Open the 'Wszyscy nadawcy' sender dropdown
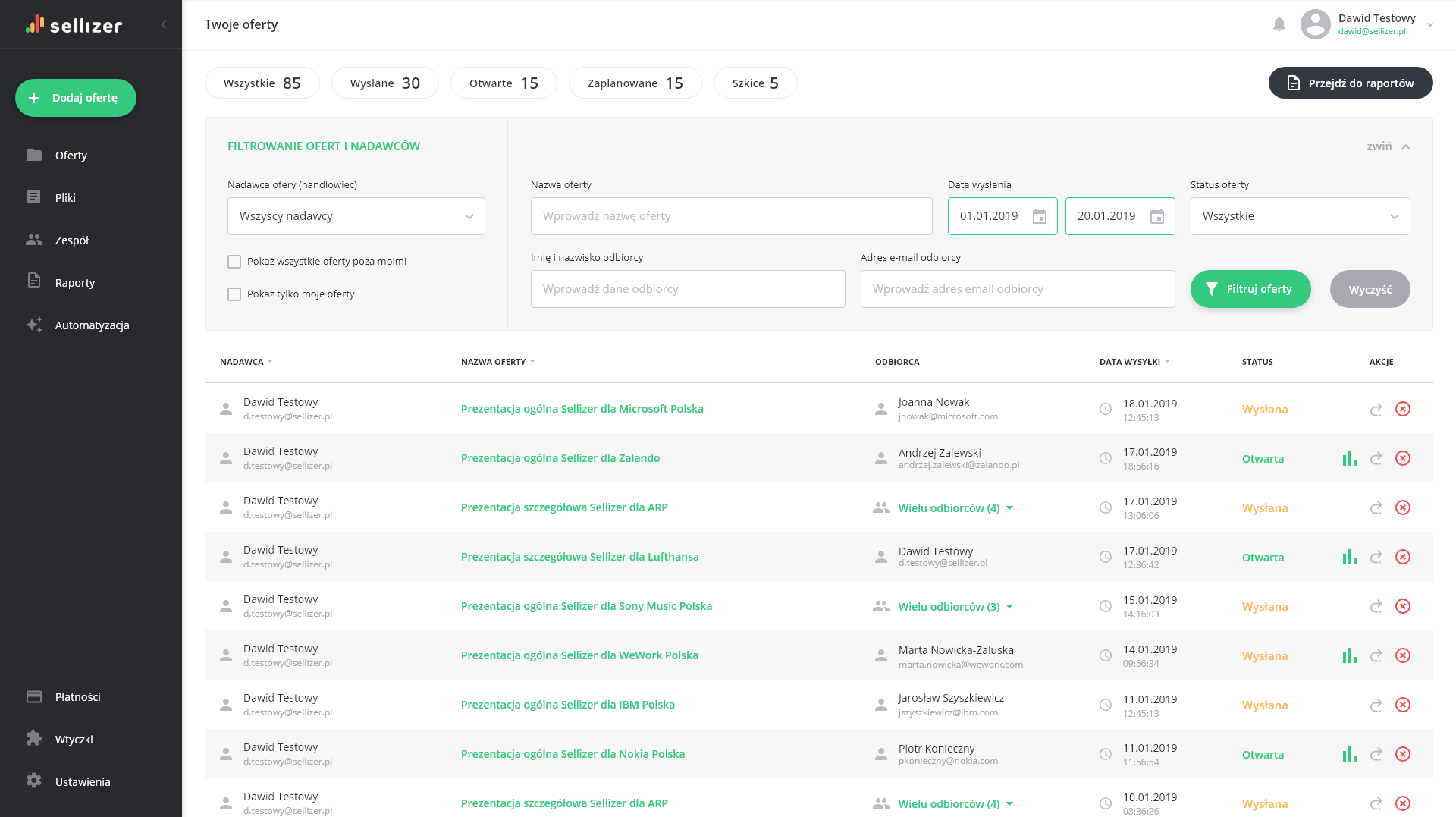Image resolution: width=1456 pixels, height=817 pixels. [x=356, y=216]
